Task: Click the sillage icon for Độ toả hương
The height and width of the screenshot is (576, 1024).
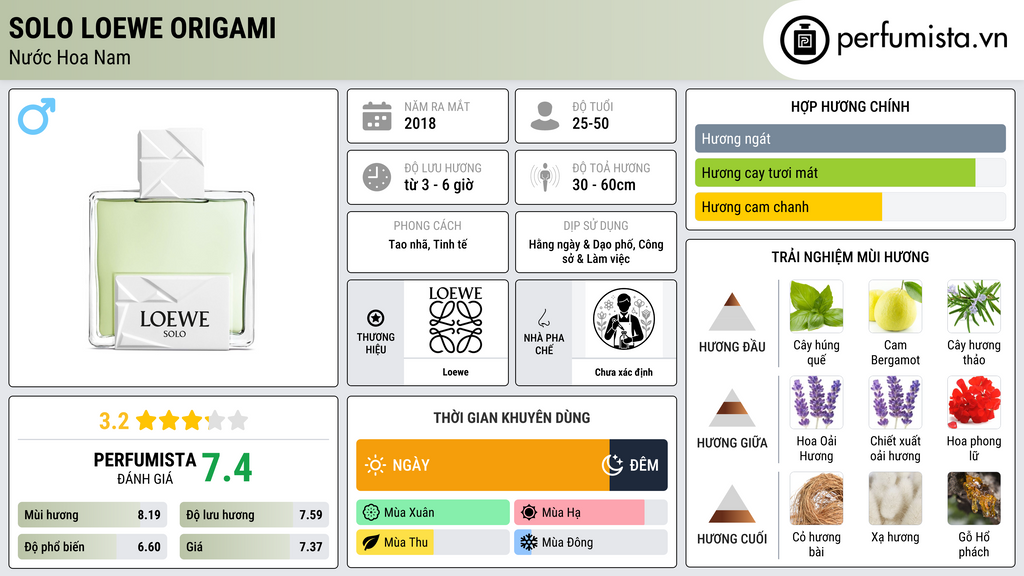Action: coord(545,177)
